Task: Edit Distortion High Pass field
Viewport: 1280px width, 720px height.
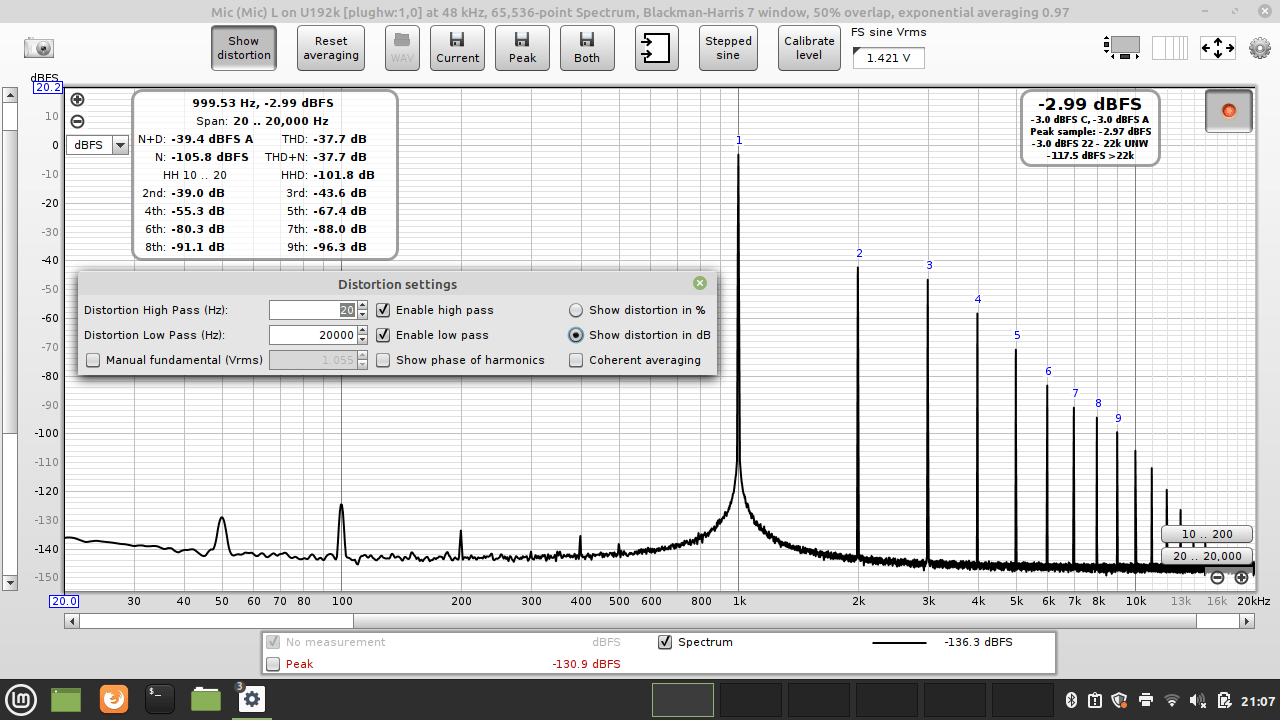Action: (312, 310)
